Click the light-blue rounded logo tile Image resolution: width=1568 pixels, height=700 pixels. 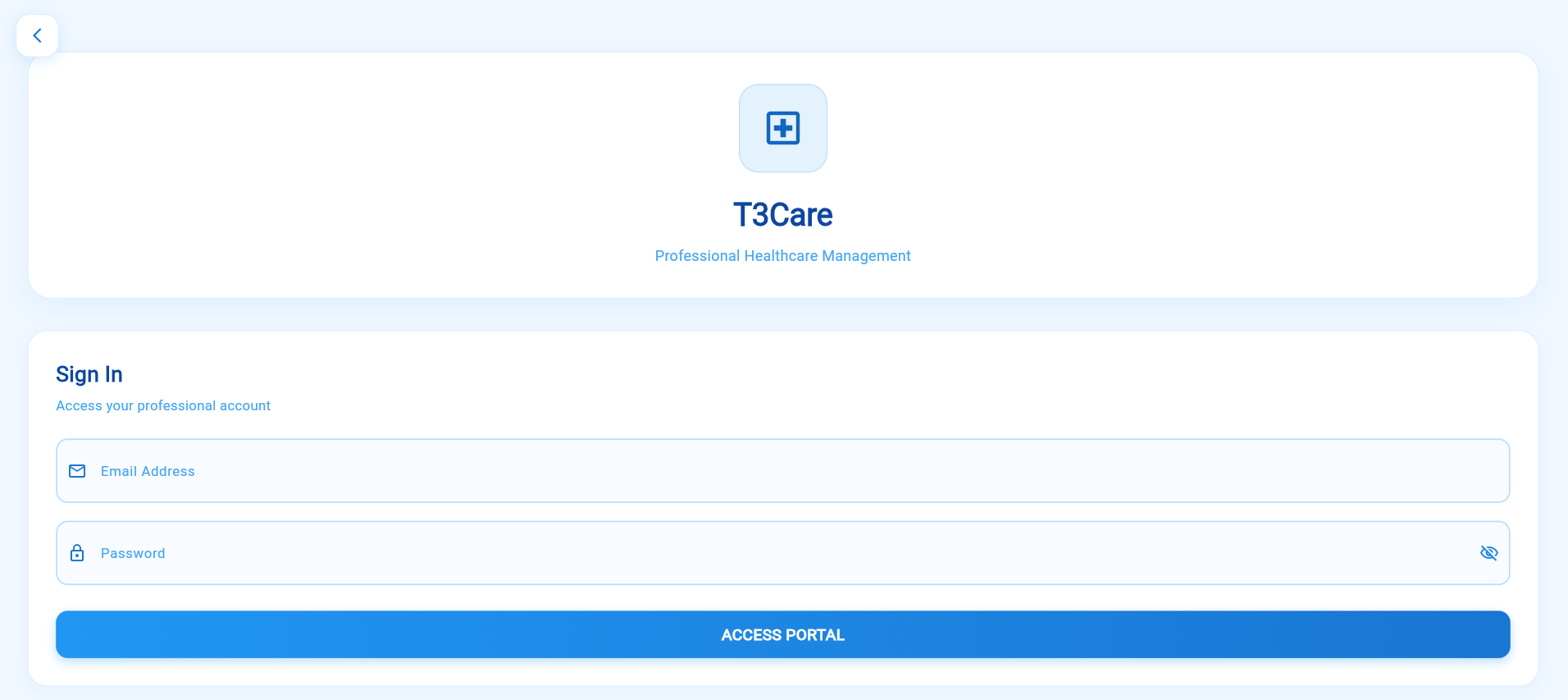(x=783, y=128)
